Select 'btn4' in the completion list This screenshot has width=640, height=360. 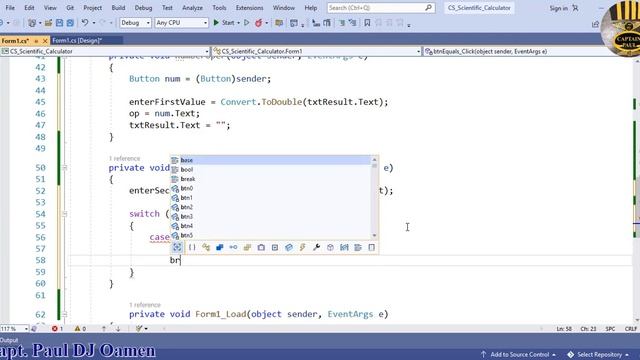[270, 226]
